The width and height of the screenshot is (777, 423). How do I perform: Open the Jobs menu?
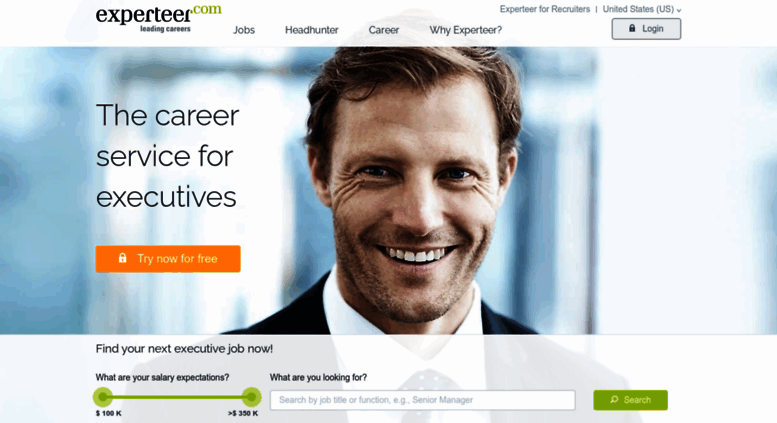tap(244, 30)
